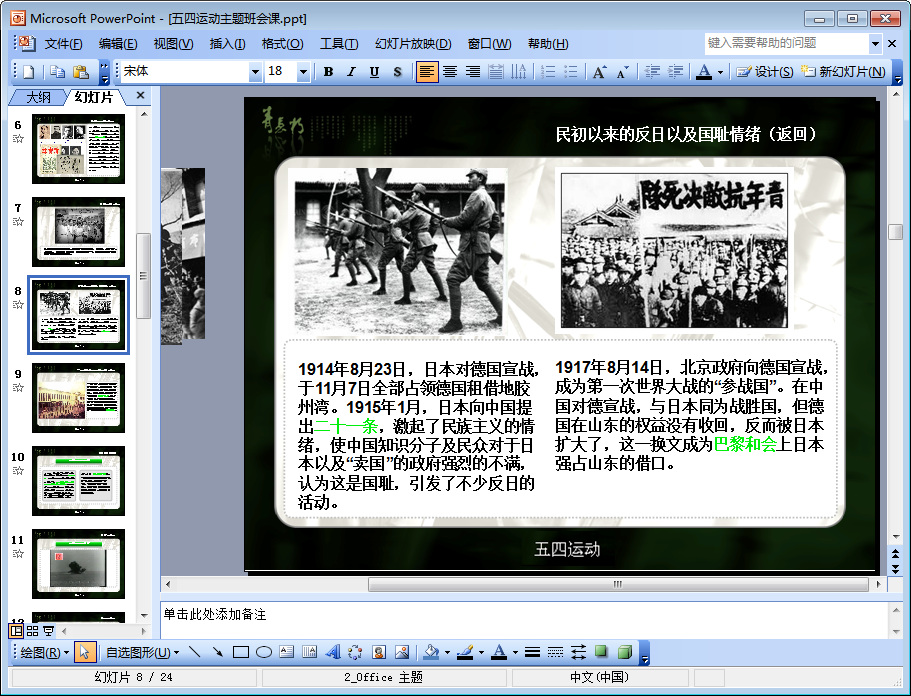Open the font size dropdown

(x=303, y=72)
